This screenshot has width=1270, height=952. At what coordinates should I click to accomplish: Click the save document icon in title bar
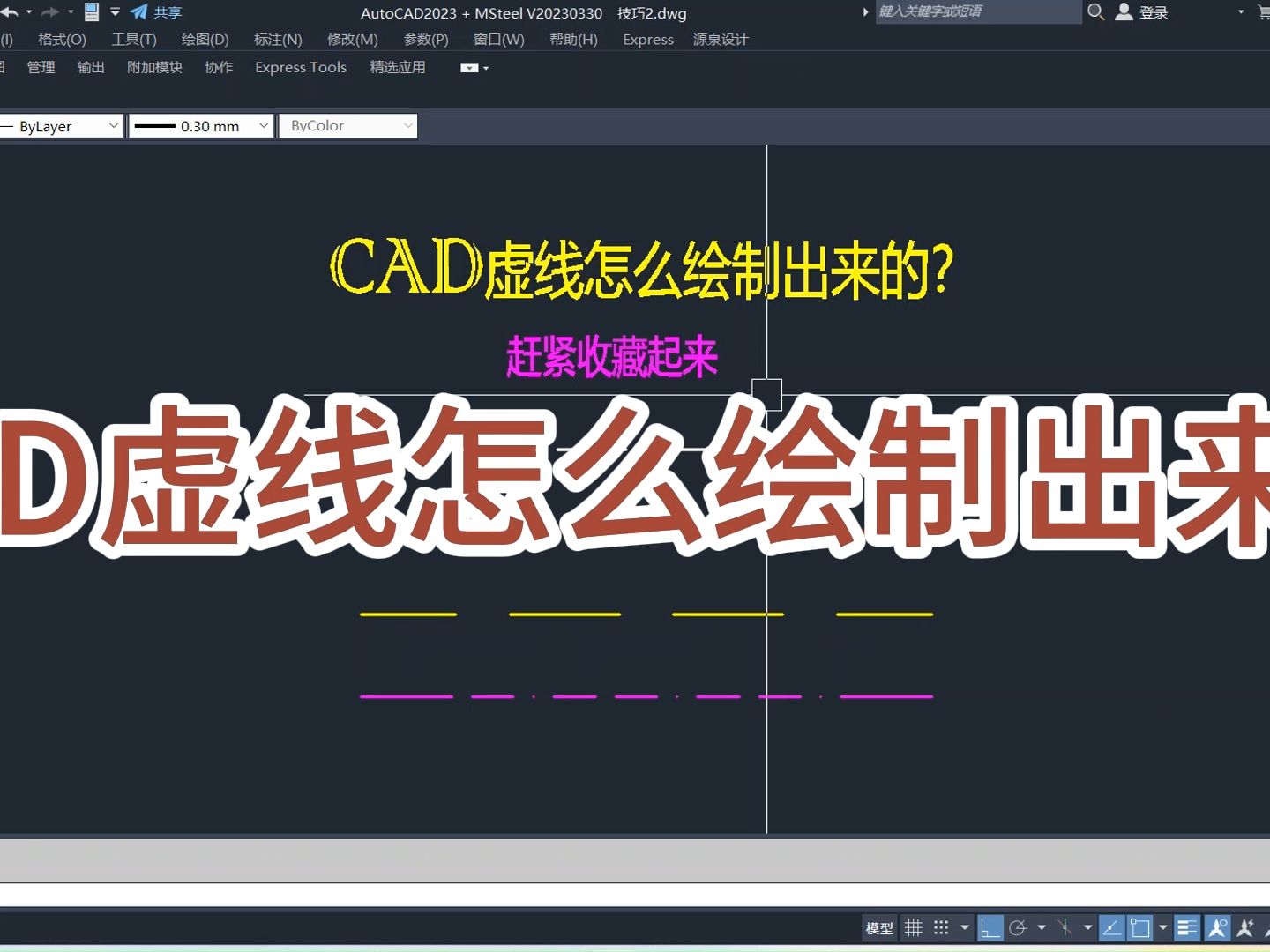tap(91, 11)
